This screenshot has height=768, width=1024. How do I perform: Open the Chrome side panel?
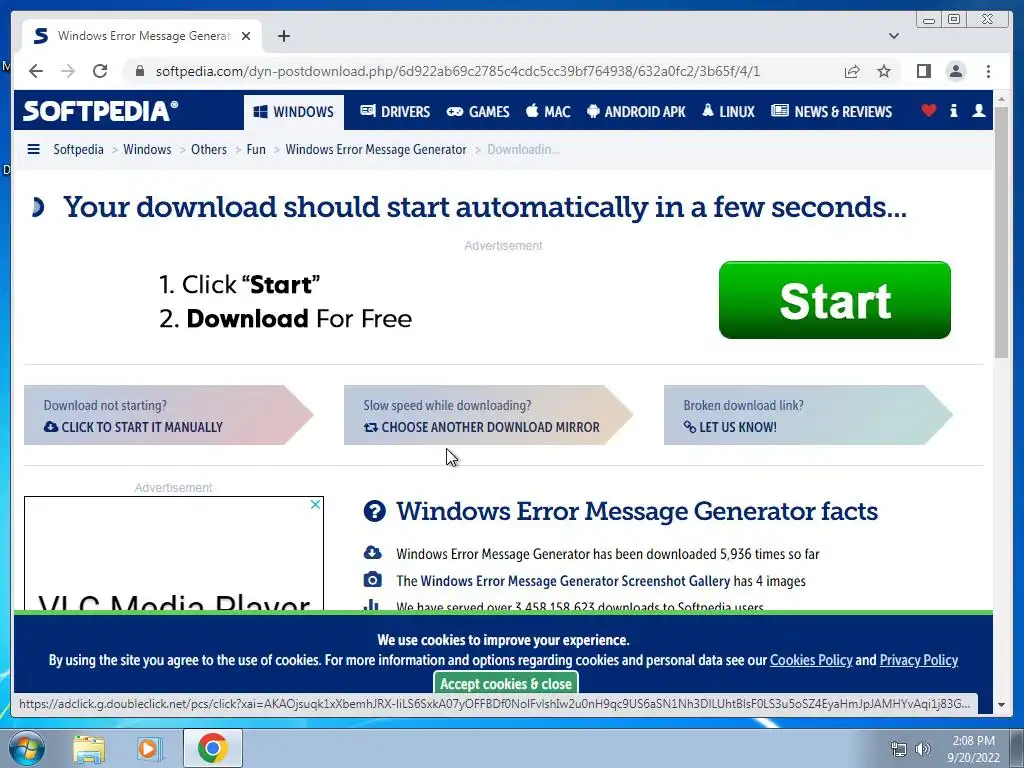click(x=923, y=71)
